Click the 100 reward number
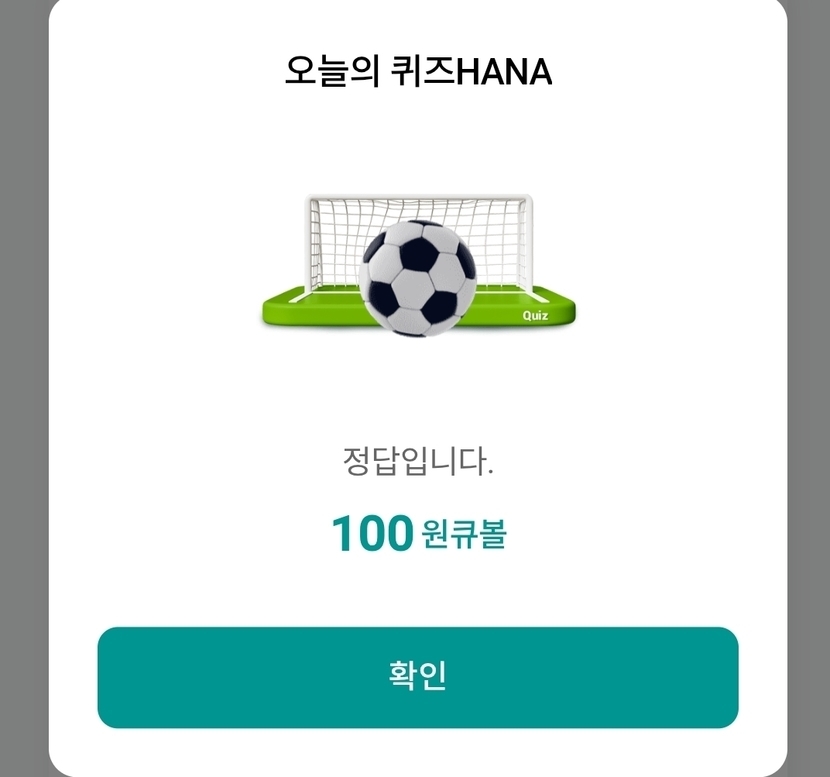 pyautogui.click(x=371, y=534)
